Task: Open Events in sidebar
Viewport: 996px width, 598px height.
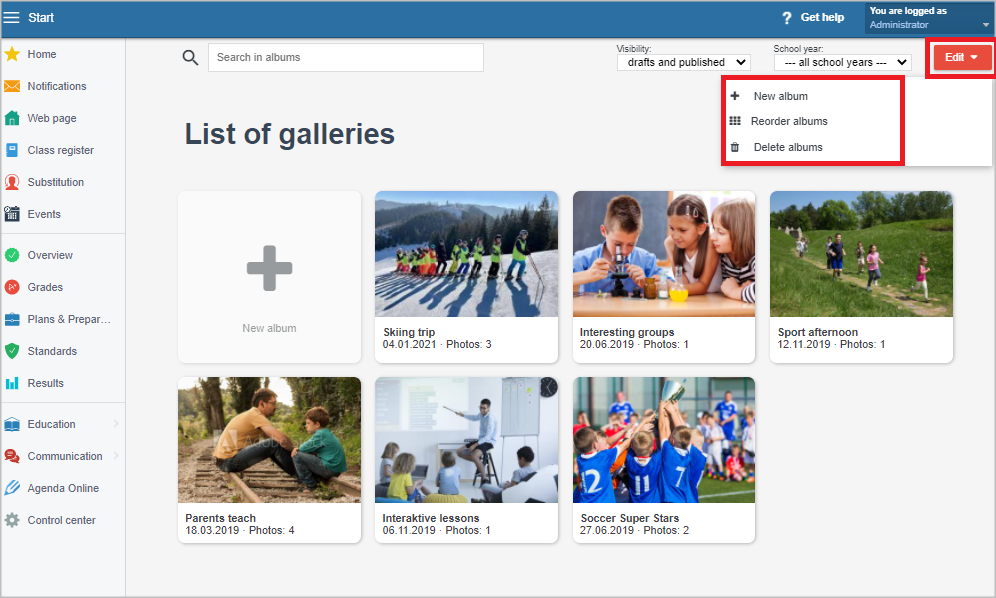Action: pos(44,214)
